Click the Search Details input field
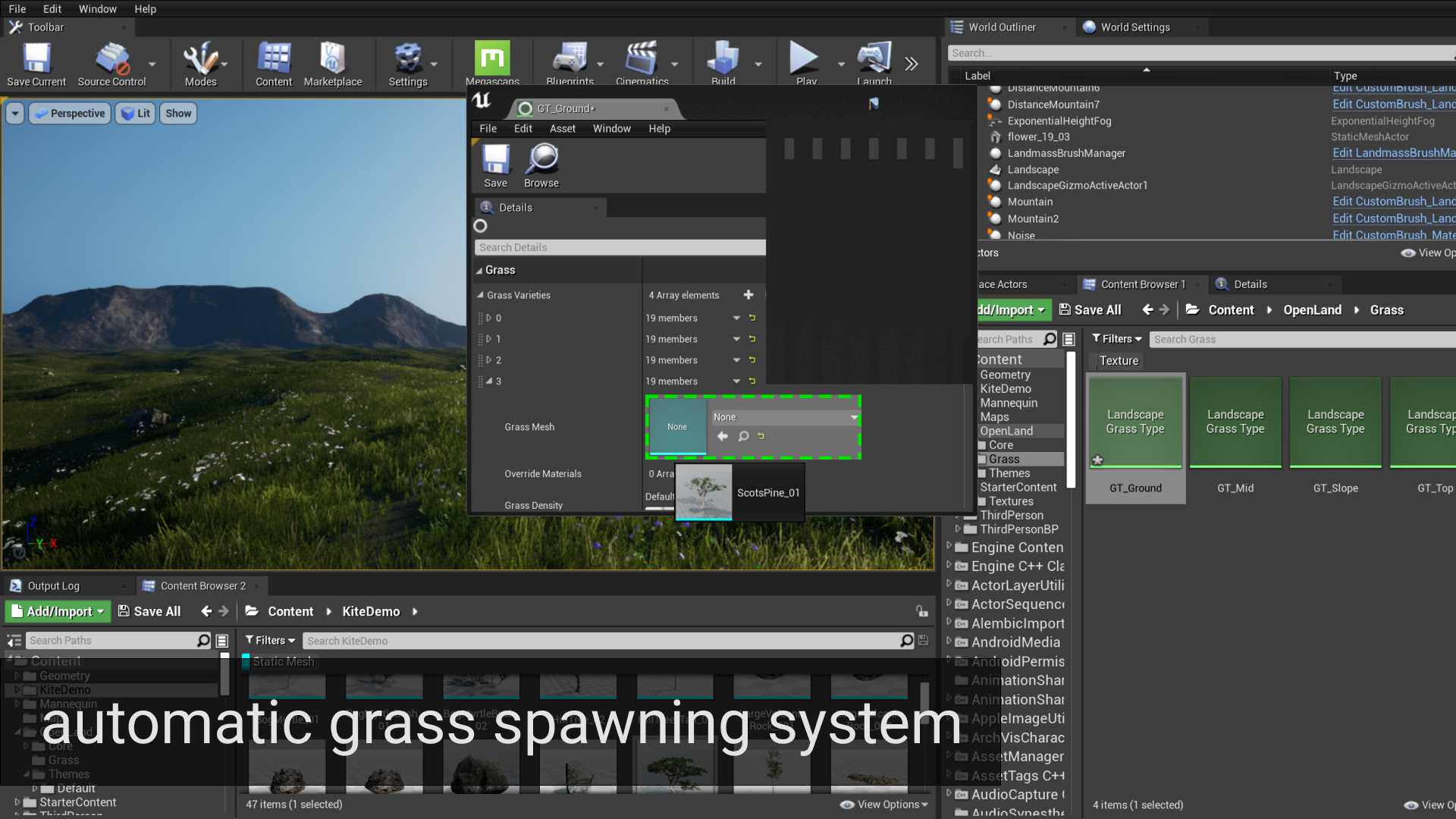The width and height of the screenshot is (1456, 819). click(619, 247)
